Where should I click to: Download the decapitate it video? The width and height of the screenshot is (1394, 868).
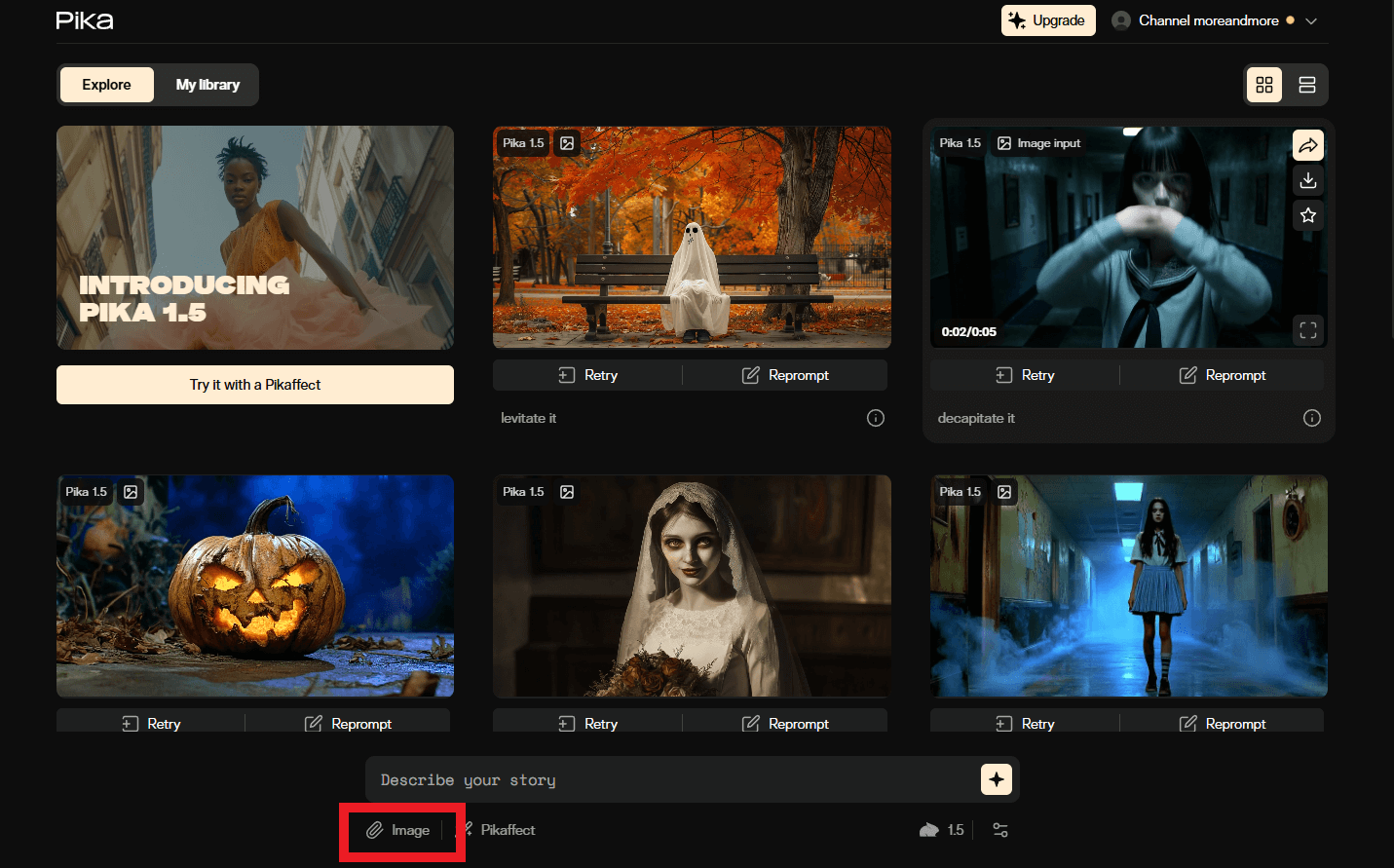[x=1307, y=180]
